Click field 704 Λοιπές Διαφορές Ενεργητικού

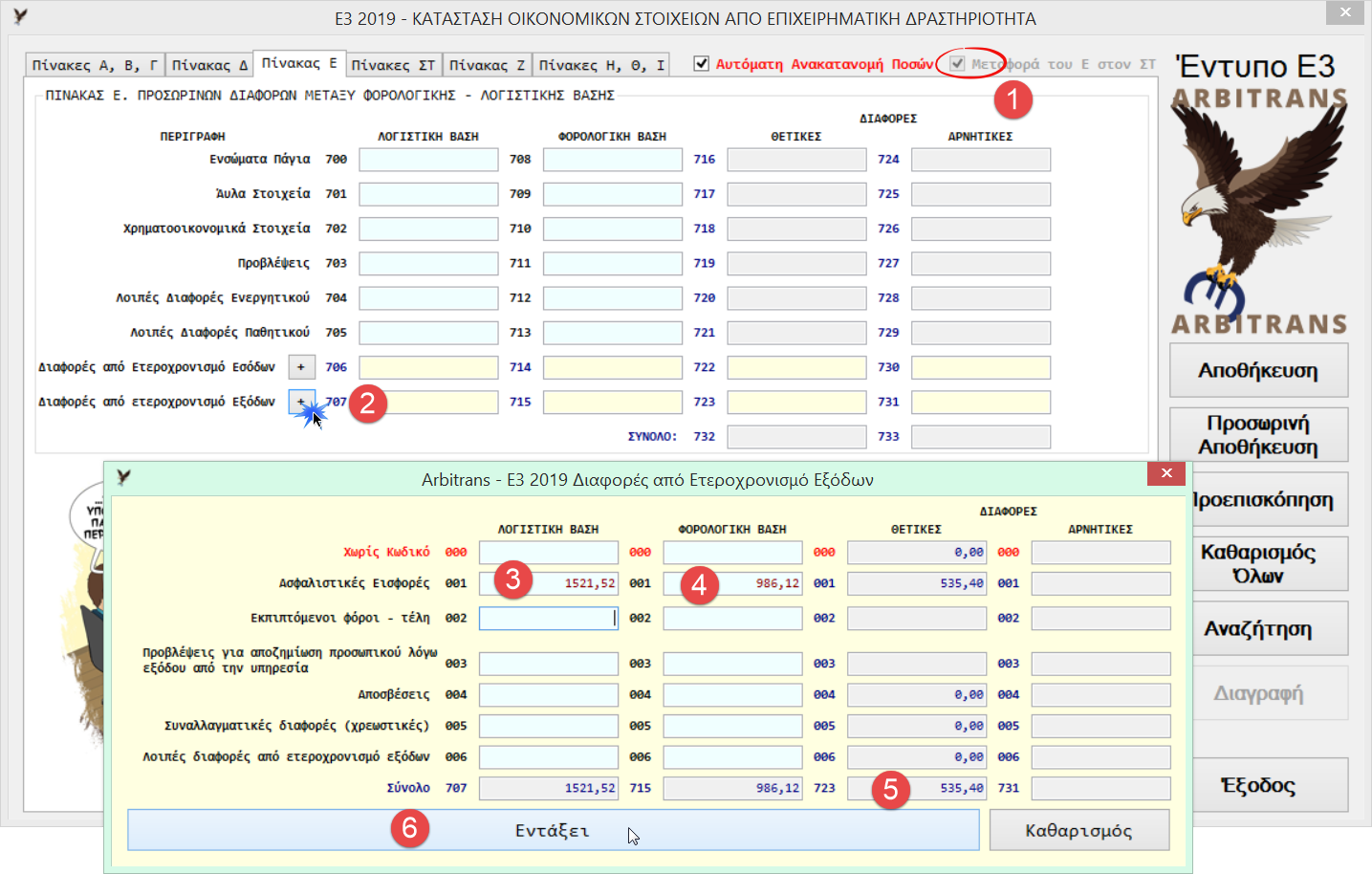(428, 298)
